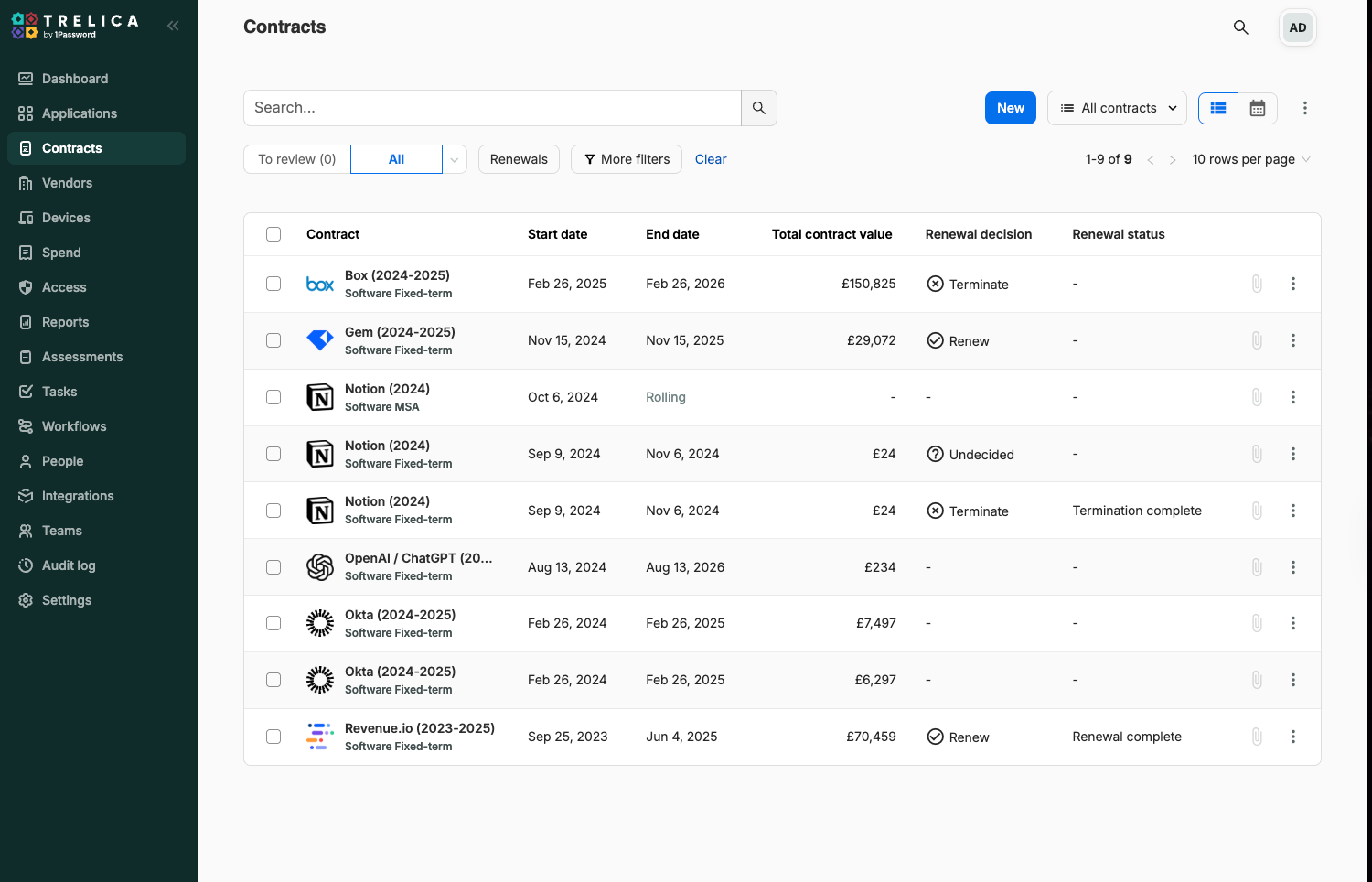Open the toolbar more options kebab menu
The width and height of the screenshot is (1372, 882).
[1304, 108]
